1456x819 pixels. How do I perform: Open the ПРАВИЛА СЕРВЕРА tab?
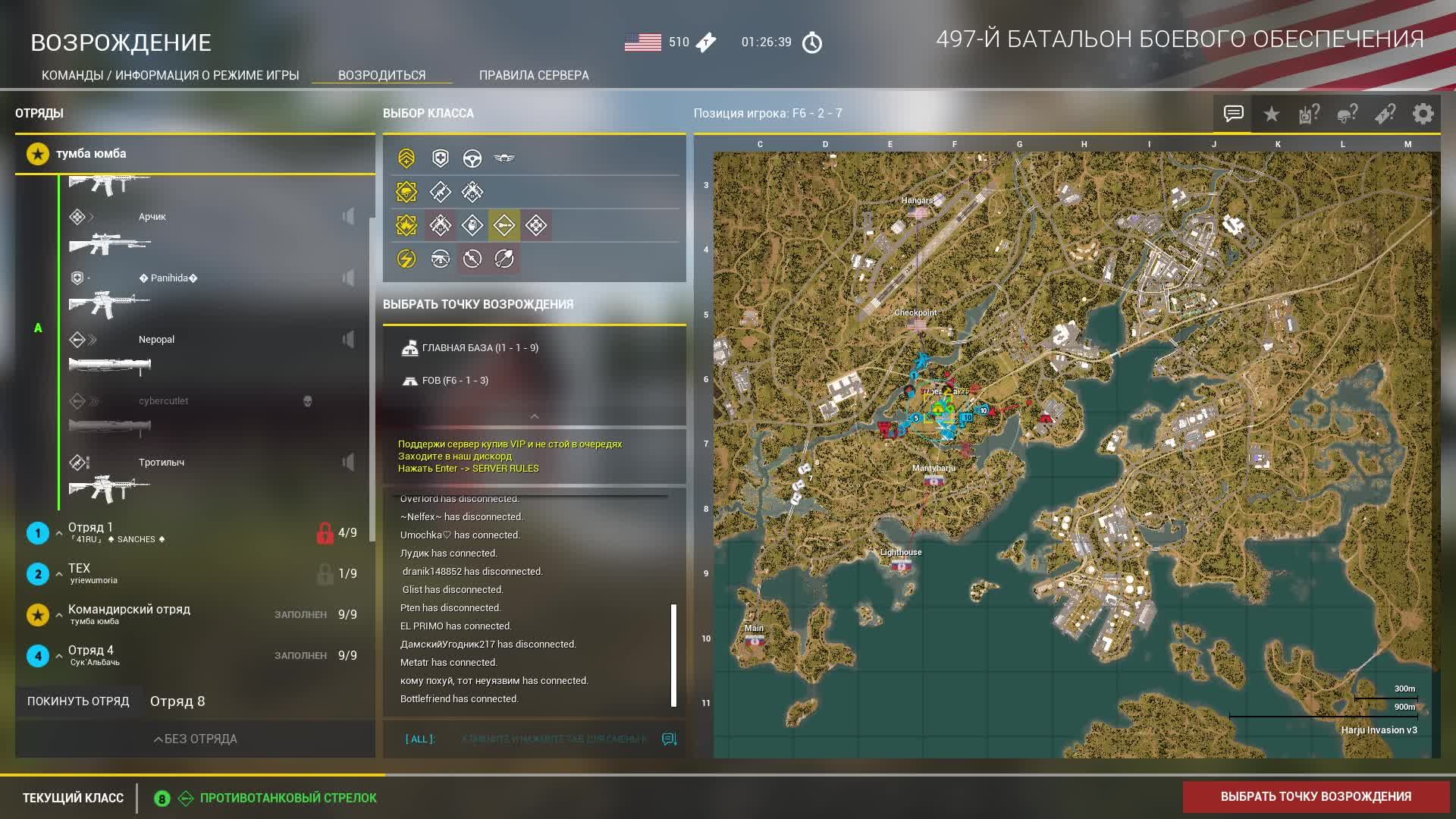533,75
